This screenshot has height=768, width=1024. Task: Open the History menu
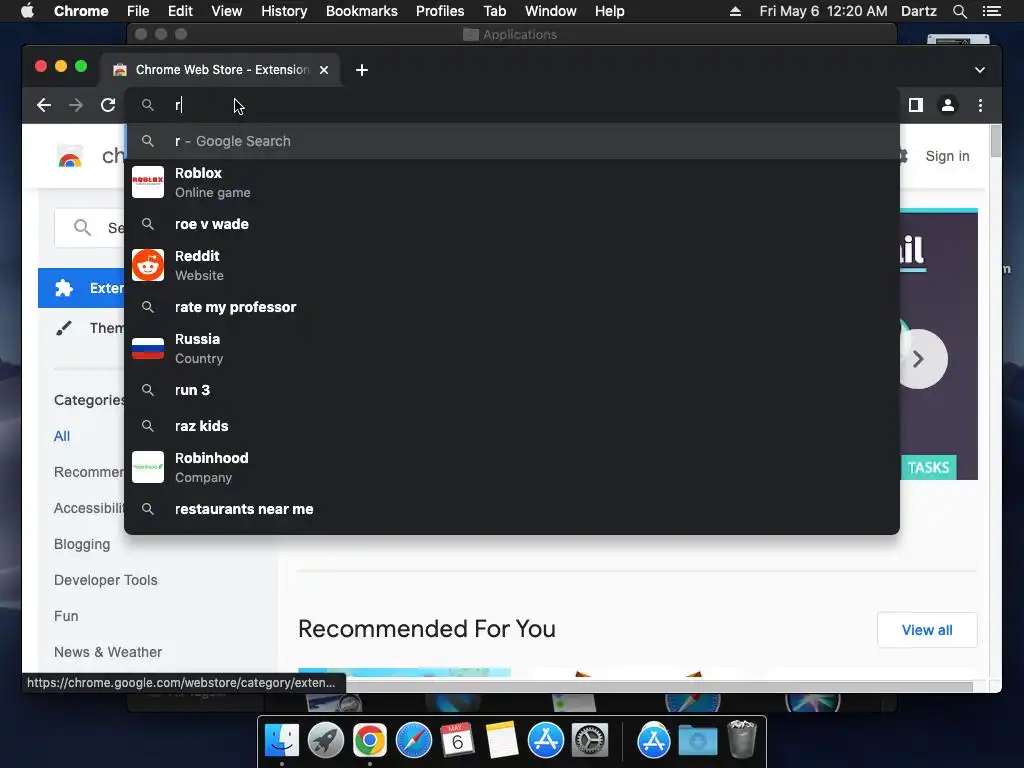click(284, 11)
